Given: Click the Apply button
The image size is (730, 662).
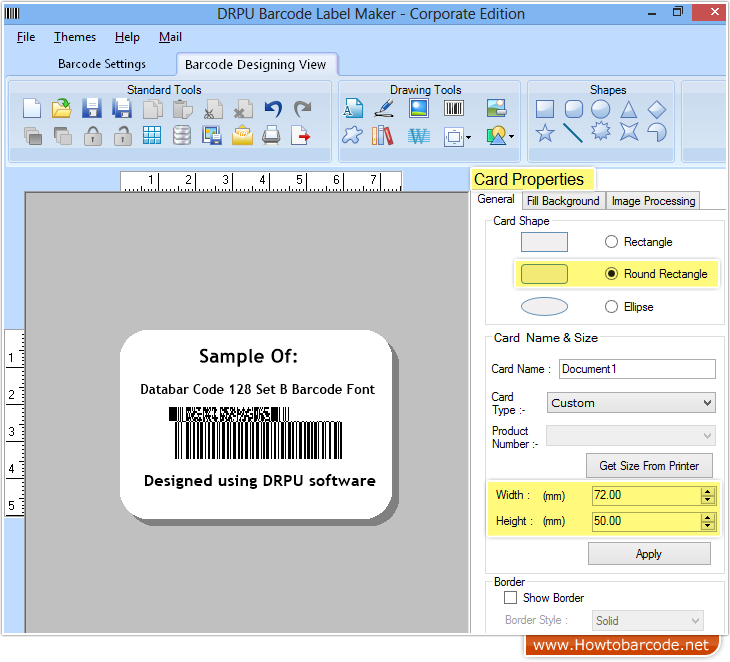Looking at the screenshot, I should [x=649, y=554].
